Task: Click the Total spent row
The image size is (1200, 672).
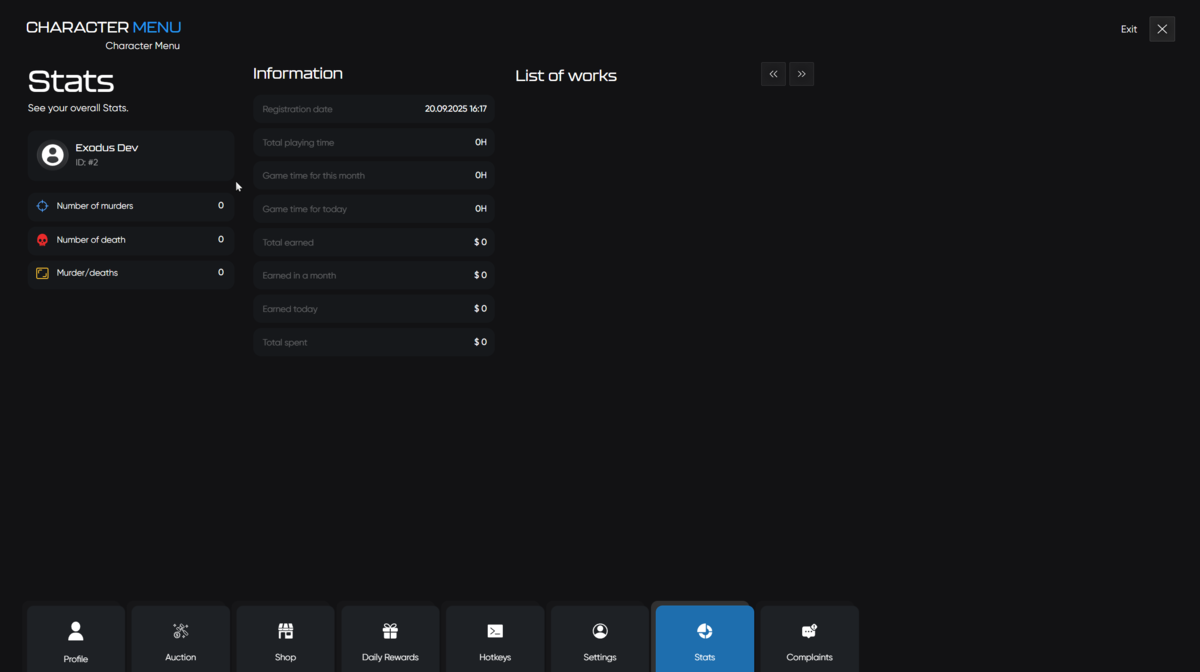Action: click(x=374, y=342)
